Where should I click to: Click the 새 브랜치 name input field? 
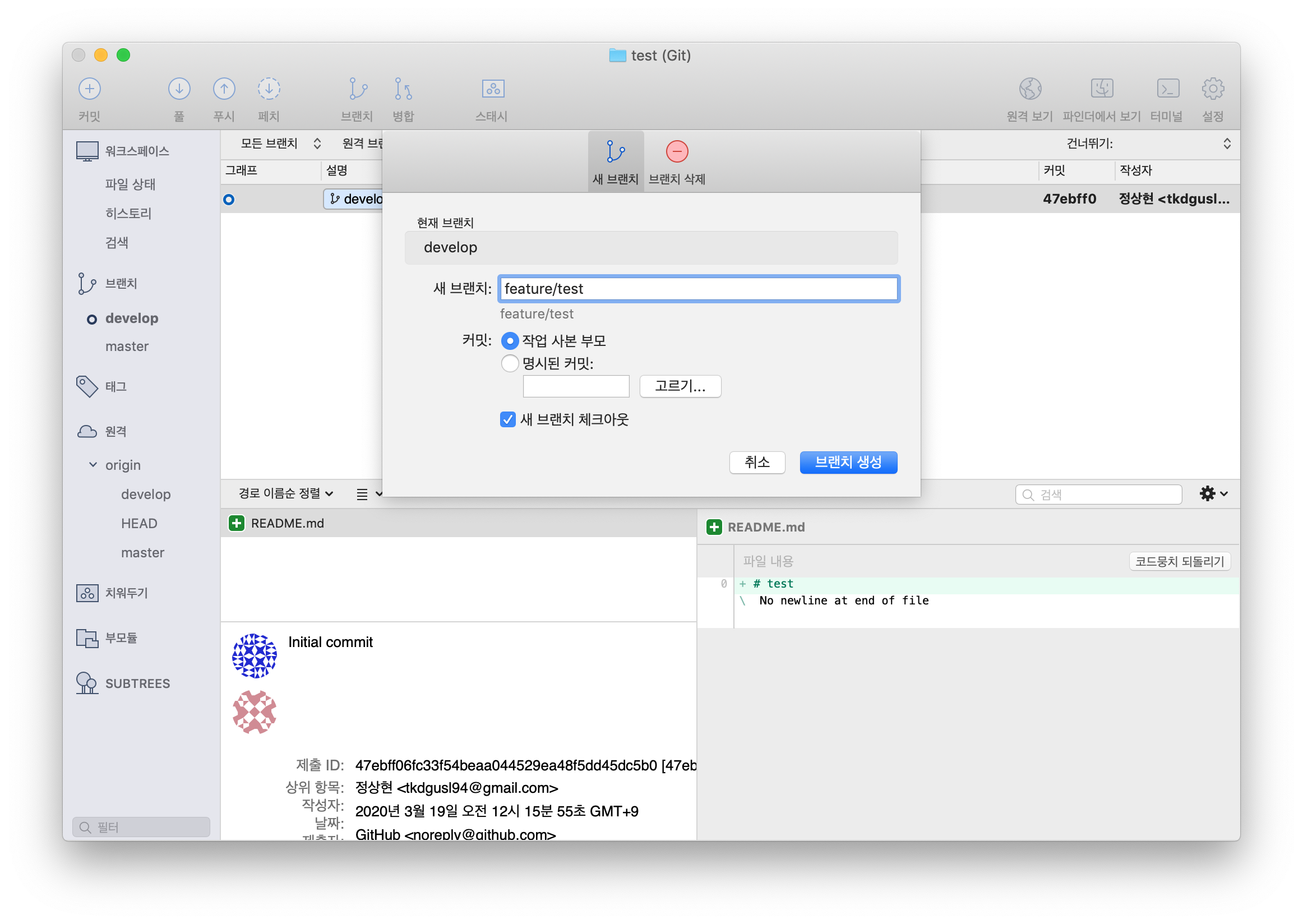click(x=698, y=289)
